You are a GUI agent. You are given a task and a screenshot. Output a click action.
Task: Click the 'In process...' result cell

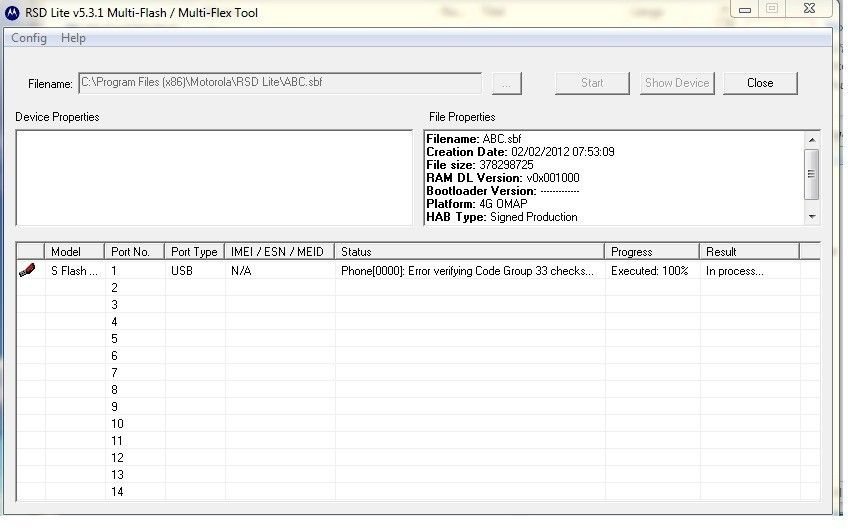(x=750, y=270)
